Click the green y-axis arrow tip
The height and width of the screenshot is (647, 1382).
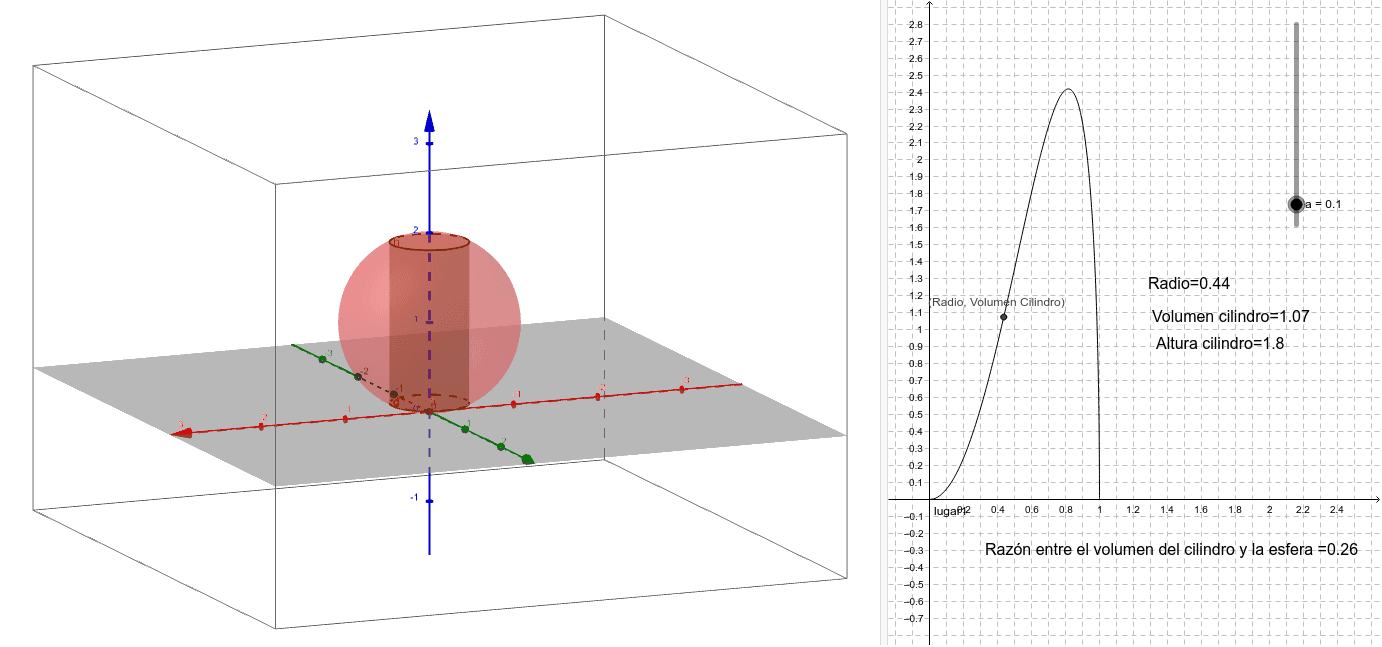pyautogui.click(x=527, y=459)
